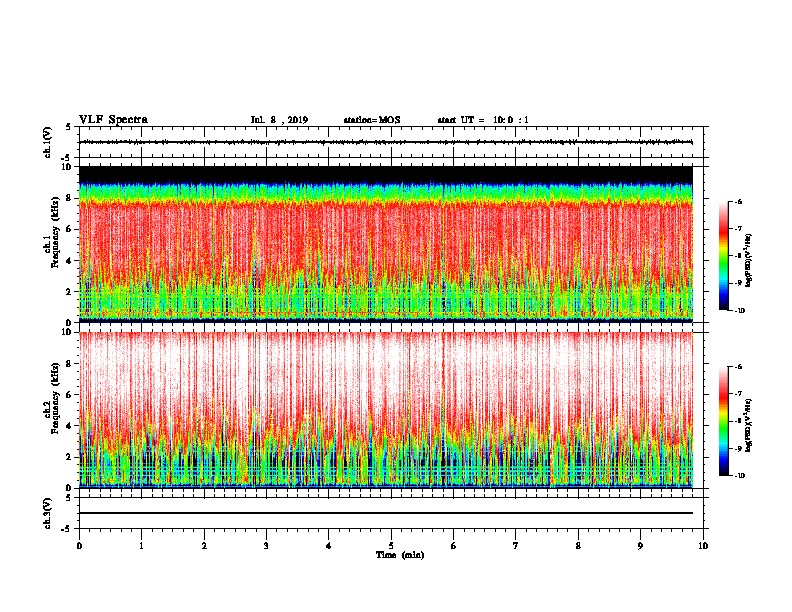792x612 pixels.
Task: Click the "station=MOS" header label
Action: click(x=372, y=120)
